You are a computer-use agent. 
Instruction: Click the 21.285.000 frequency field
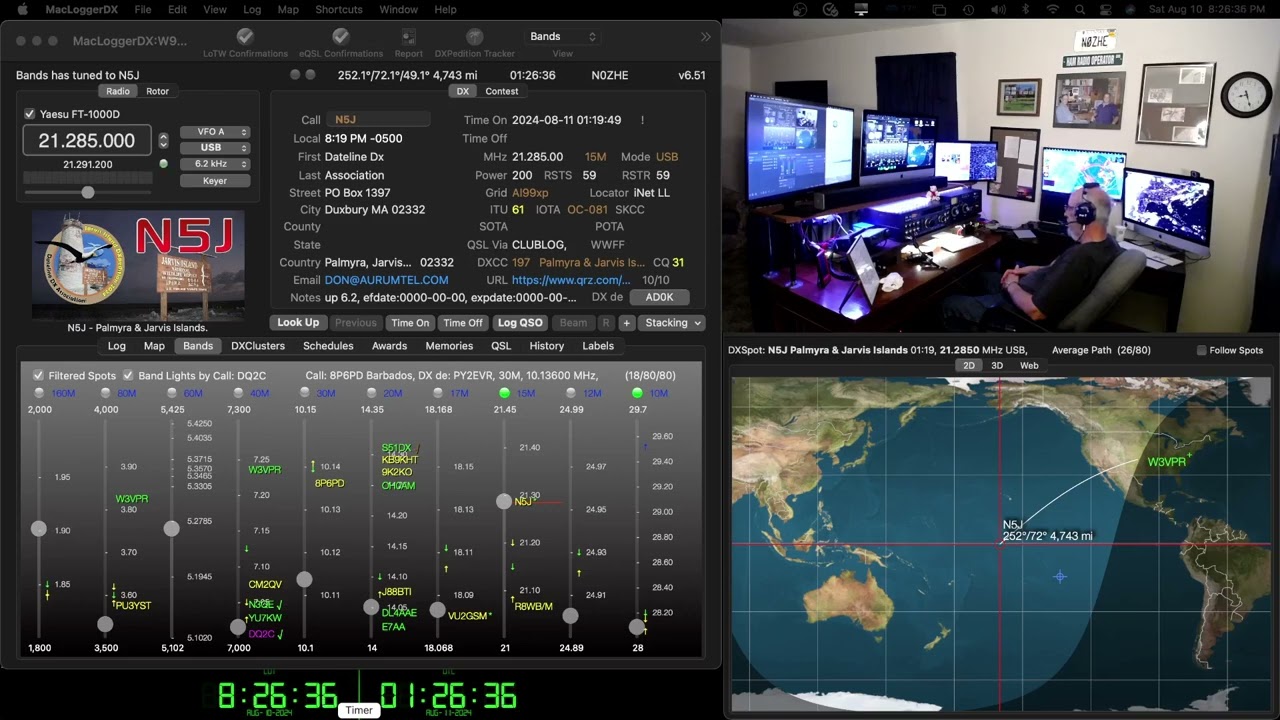click(x=87, y=141)
